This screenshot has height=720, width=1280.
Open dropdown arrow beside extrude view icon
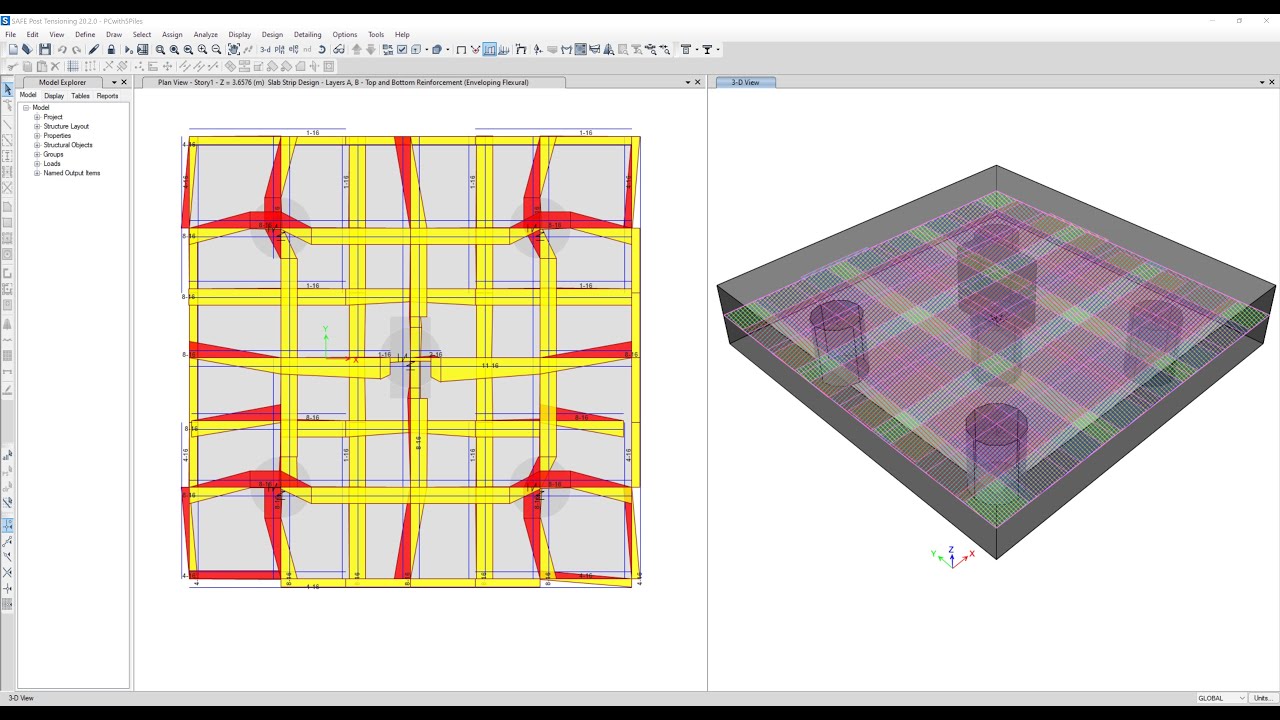427,49
